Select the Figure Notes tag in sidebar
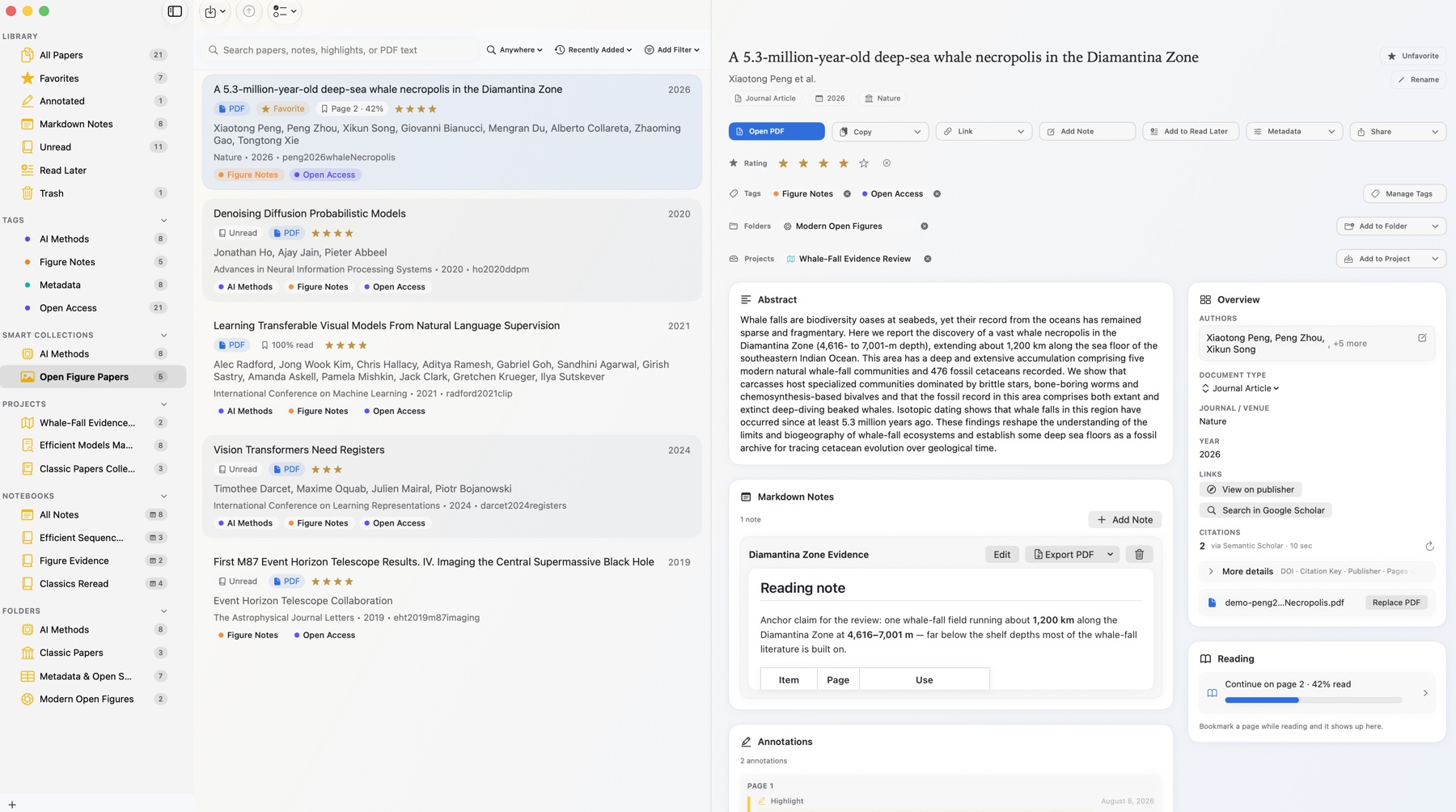 (93, 262)
